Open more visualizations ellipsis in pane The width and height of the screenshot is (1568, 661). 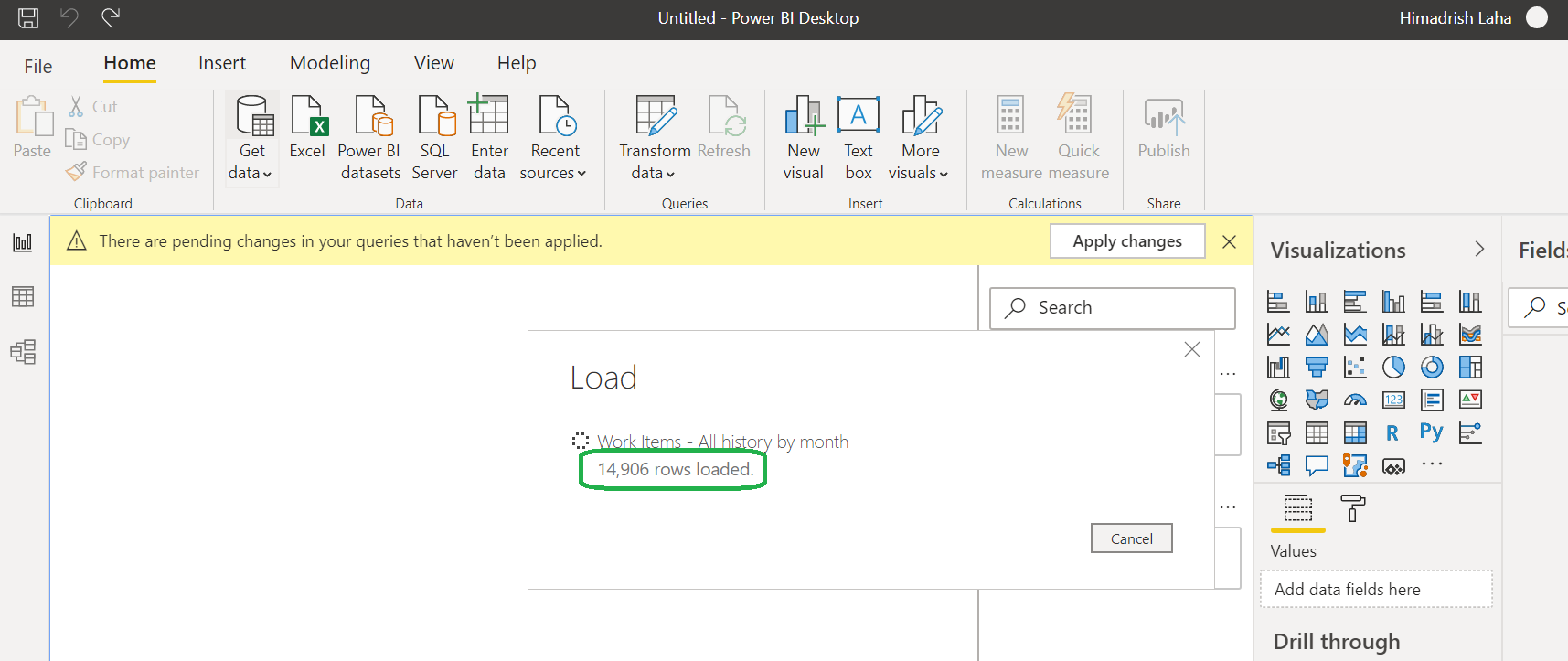(1432, 464)
